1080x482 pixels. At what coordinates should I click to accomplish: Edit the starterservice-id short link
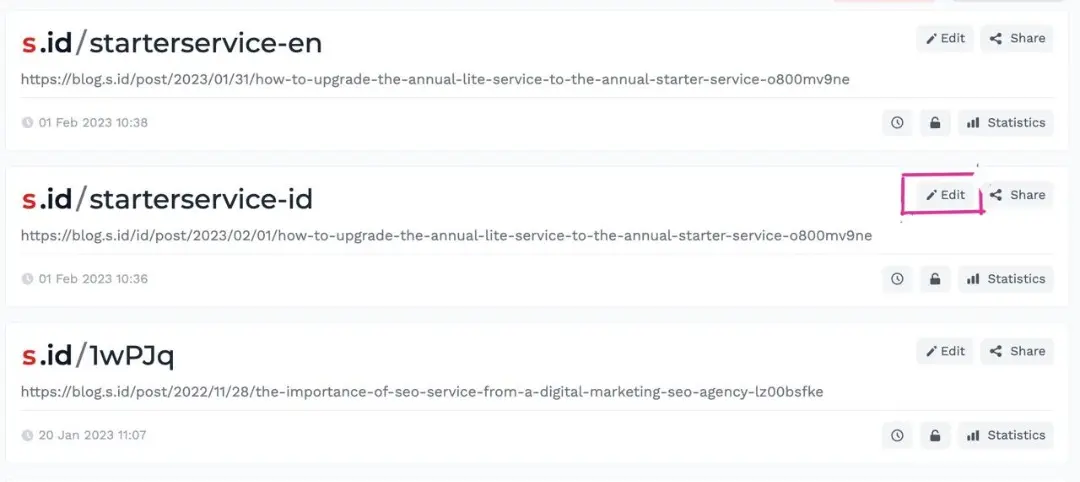(945, 195)
